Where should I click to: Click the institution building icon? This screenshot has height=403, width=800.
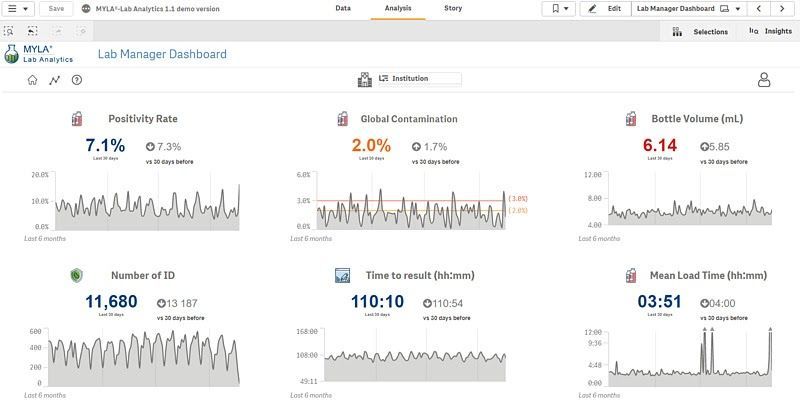pos(365,80)
